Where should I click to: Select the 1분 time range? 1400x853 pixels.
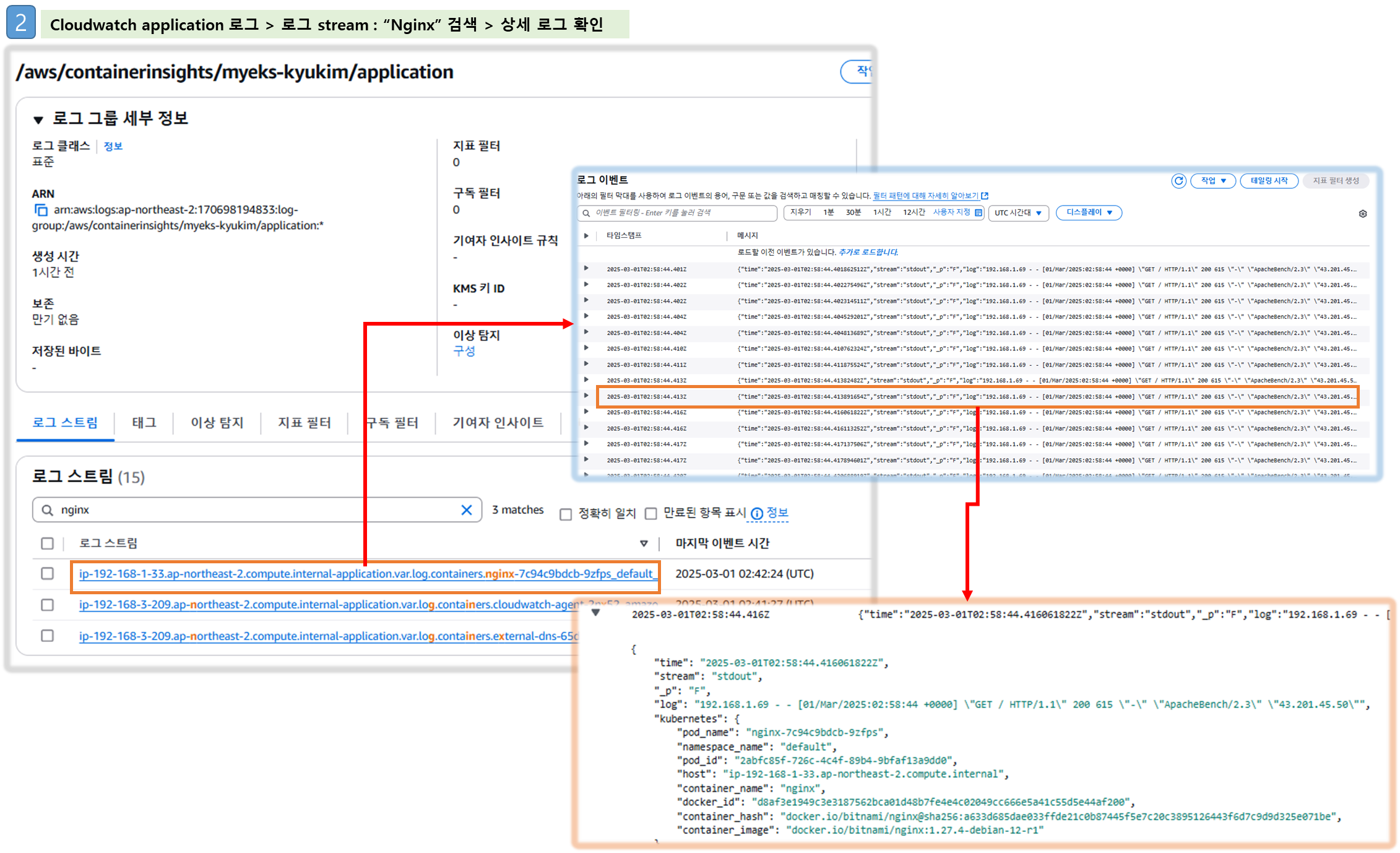coord(828,212)
